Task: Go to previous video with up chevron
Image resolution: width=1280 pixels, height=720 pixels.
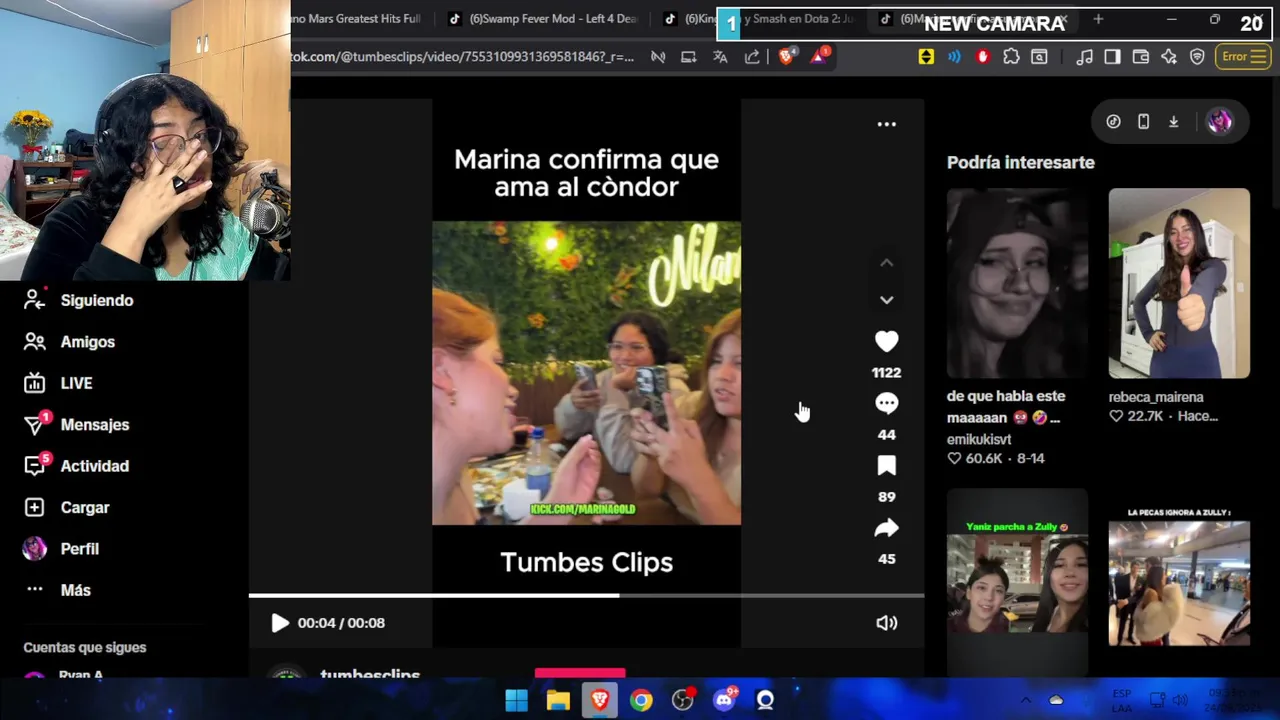Action: tap(886, 263)
